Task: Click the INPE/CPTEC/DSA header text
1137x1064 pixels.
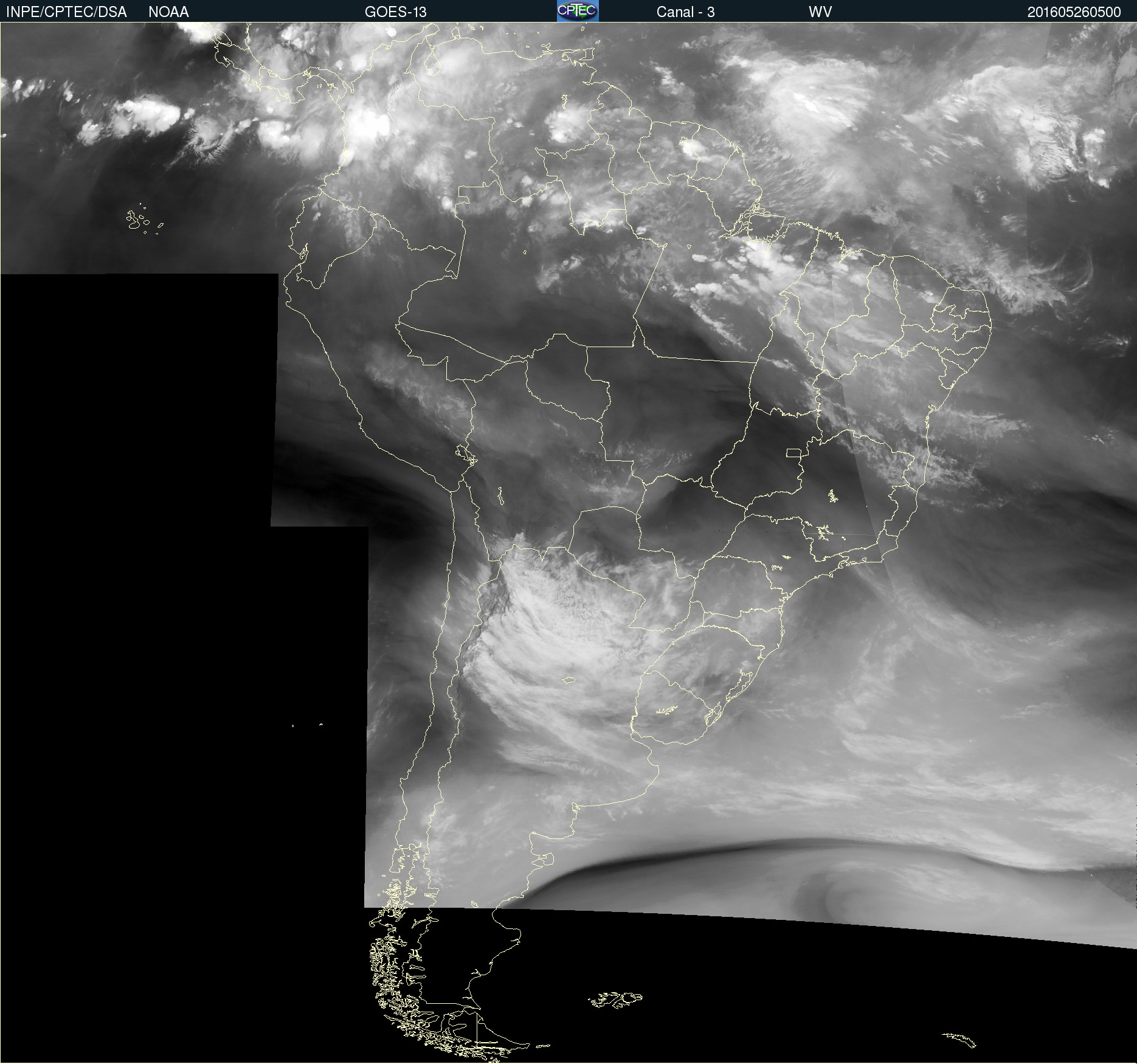Action: [66, 12]
